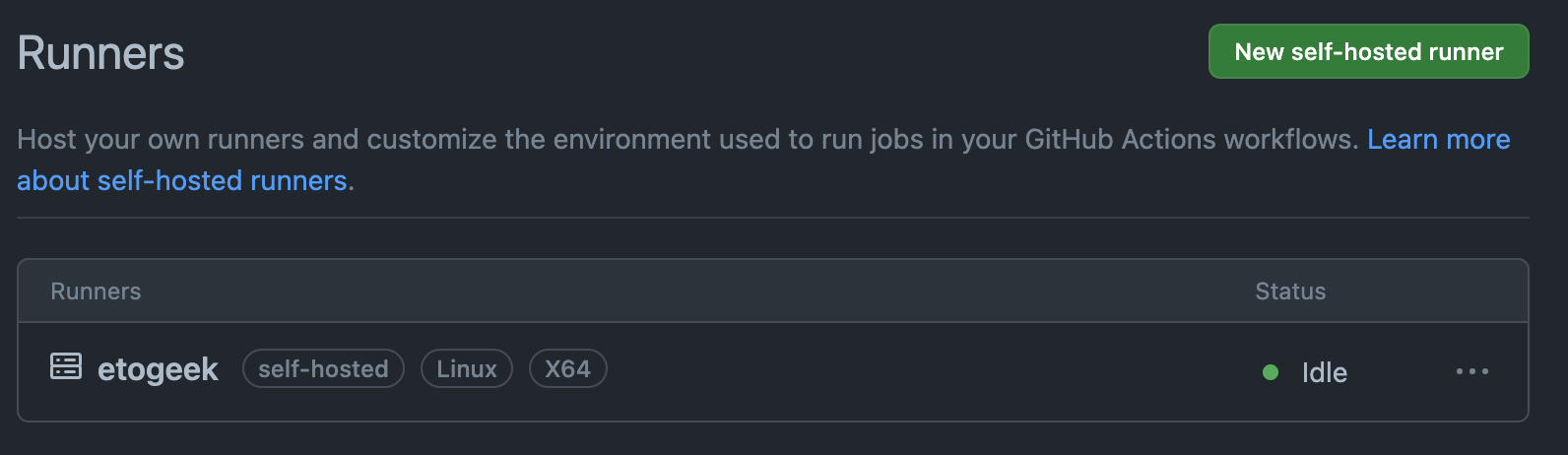Click empty area of the table header row
The image size is (1568, 455).
coord(689,292)
